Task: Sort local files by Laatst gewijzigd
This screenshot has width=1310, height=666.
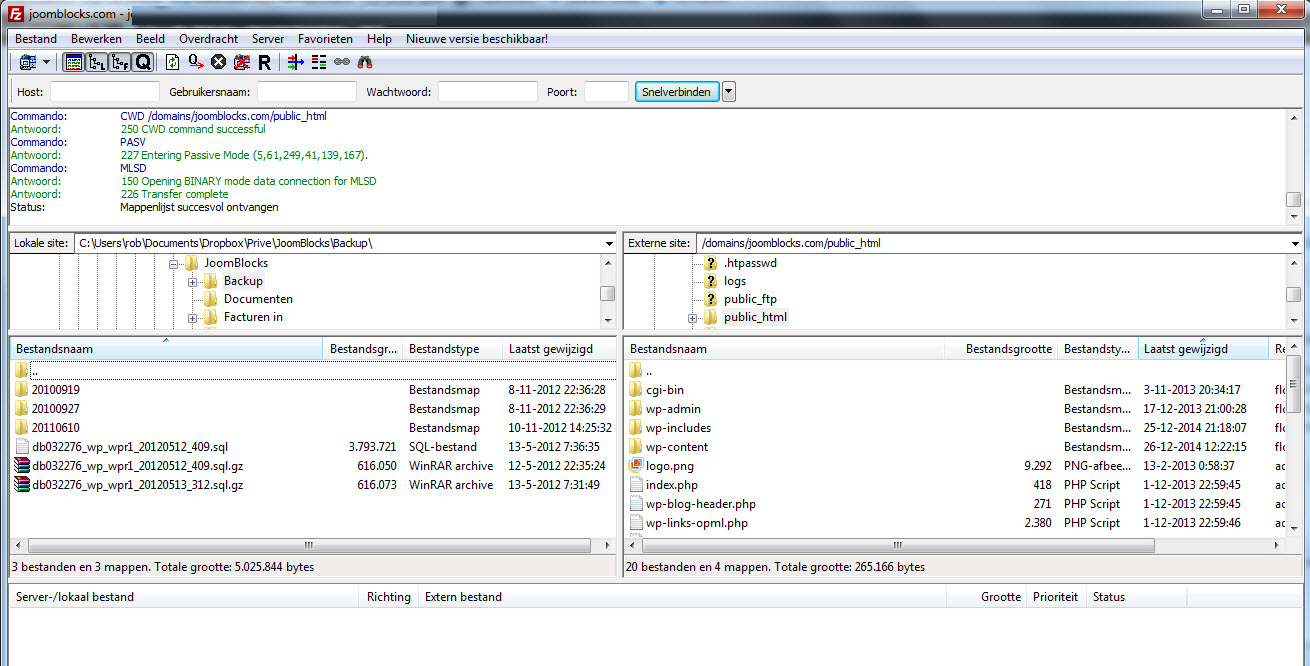Action: tap(559, 349)
